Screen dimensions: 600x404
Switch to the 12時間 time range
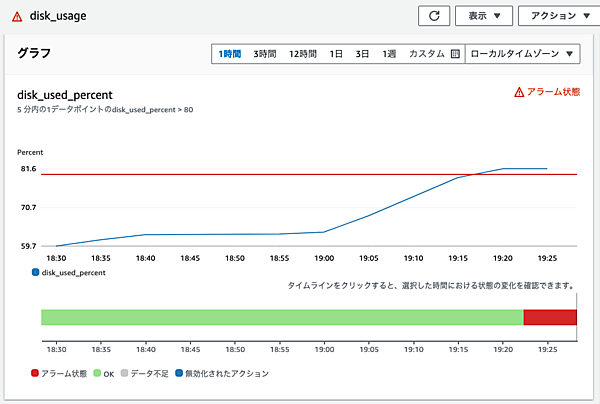pyautogui.click(x=303, y=54)
